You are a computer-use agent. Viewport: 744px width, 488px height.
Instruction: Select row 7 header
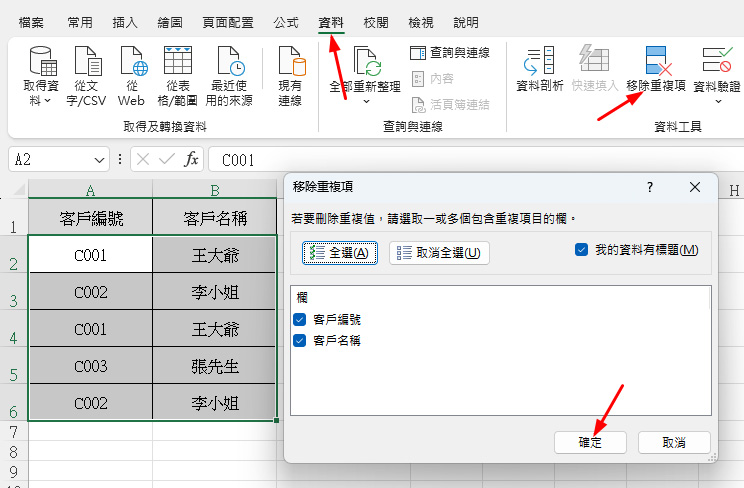tap(14, 432)
